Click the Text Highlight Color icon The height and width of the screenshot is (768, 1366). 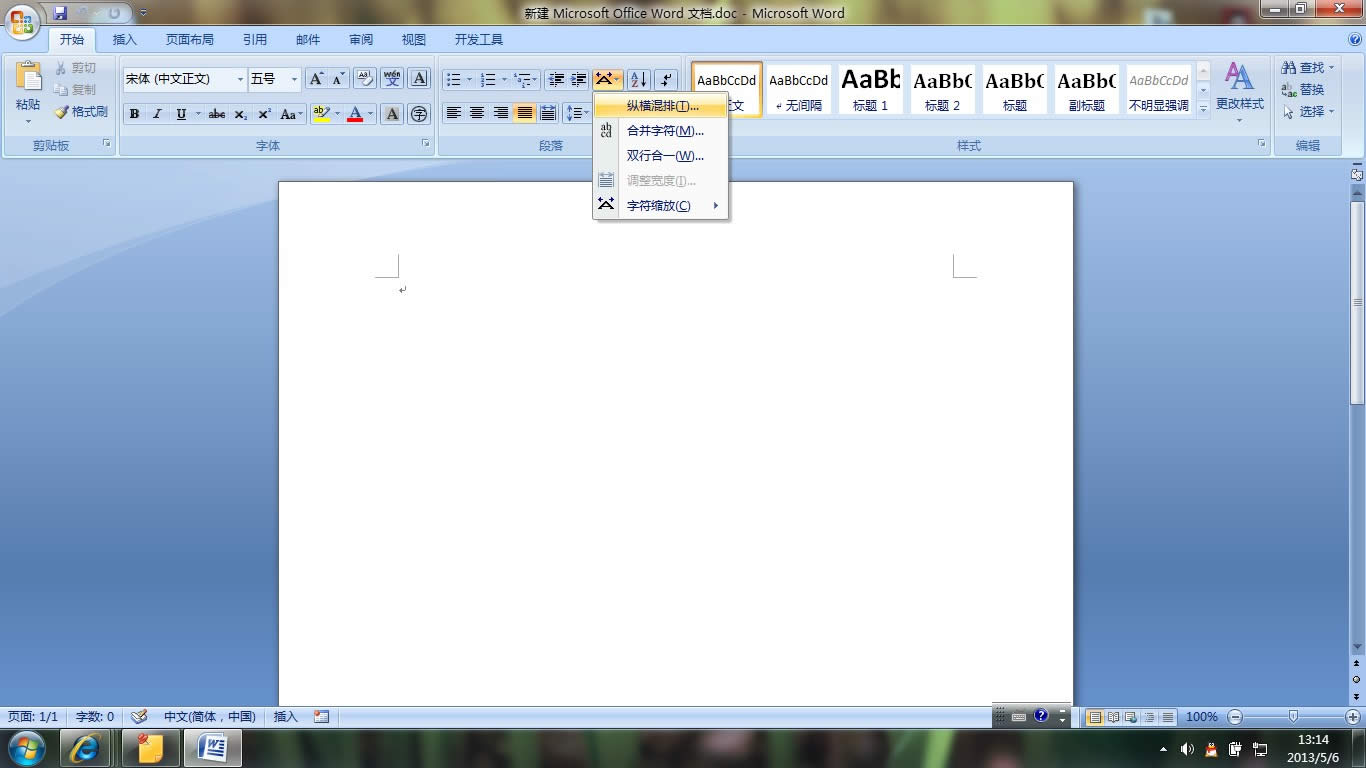click(321, 113)
